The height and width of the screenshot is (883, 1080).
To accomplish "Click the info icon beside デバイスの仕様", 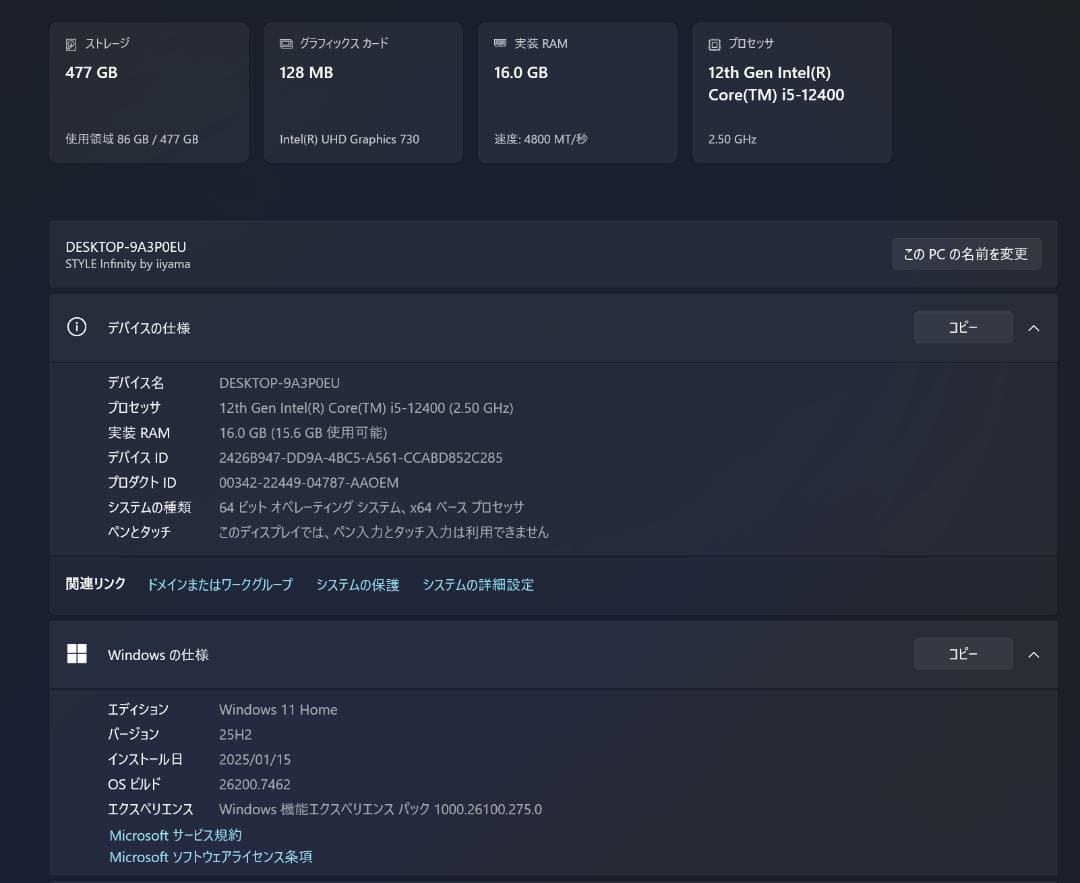I will (77, 327).
